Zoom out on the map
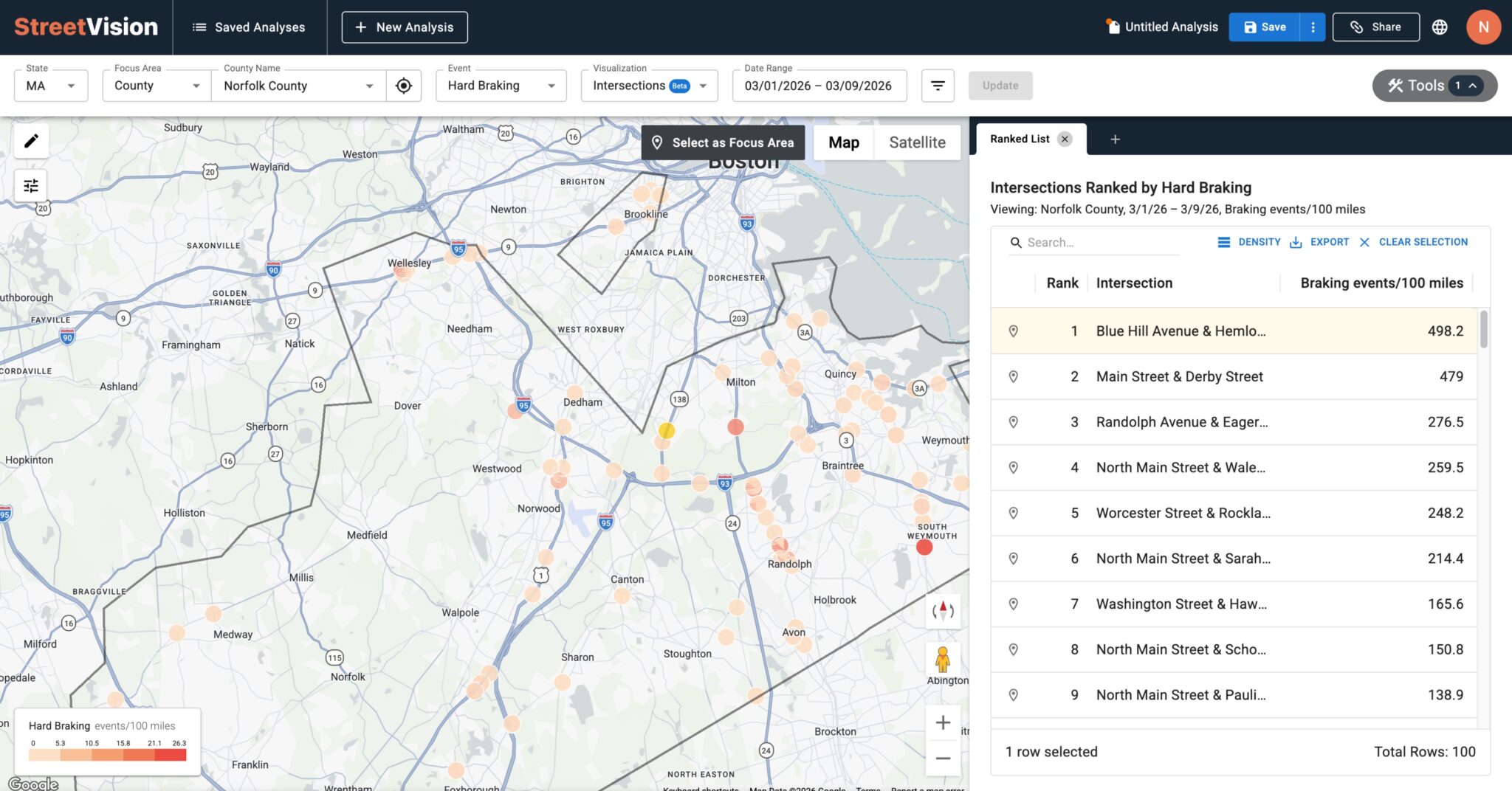Screen dimensions: 1512x791 [943, 759]
